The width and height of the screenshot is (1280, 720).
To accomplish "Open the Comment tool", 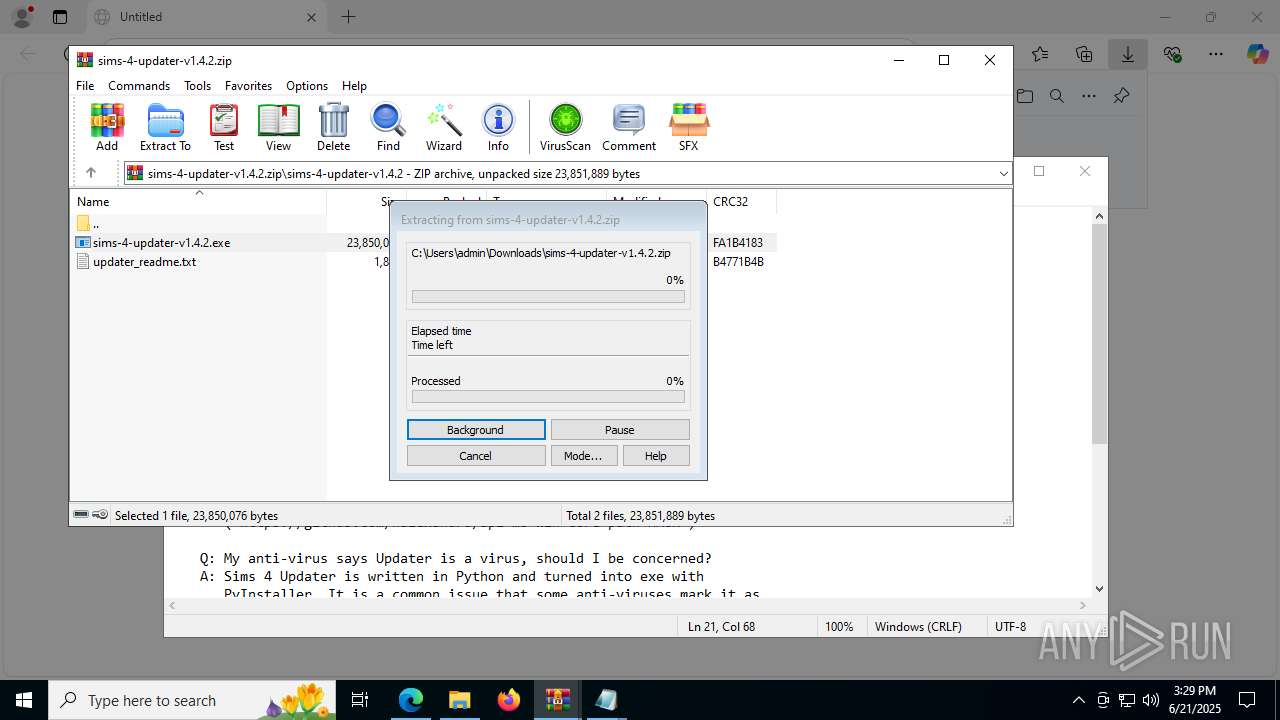I will click(x=629, y=127).
